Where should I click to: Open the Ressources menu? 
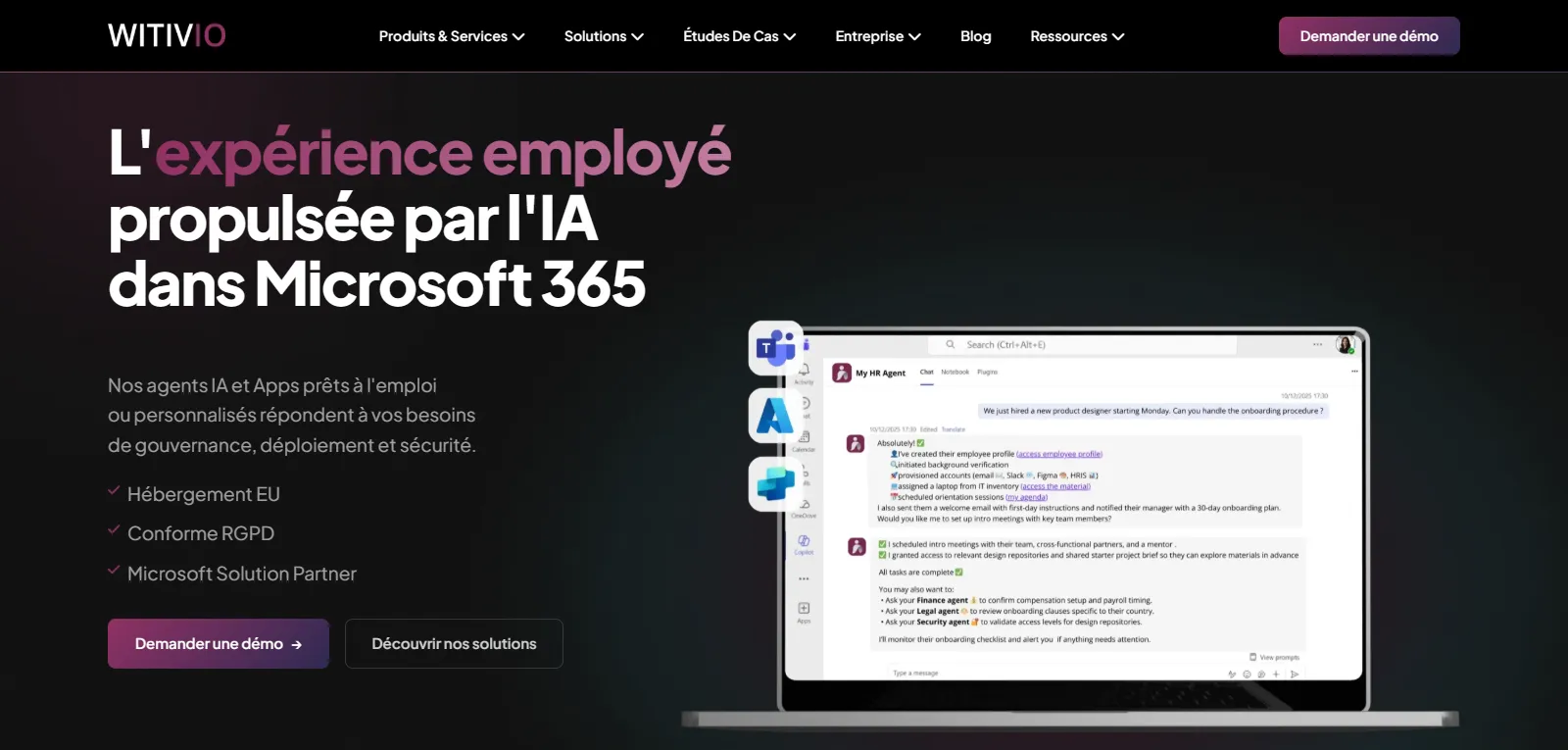(x=1077, y=36)
